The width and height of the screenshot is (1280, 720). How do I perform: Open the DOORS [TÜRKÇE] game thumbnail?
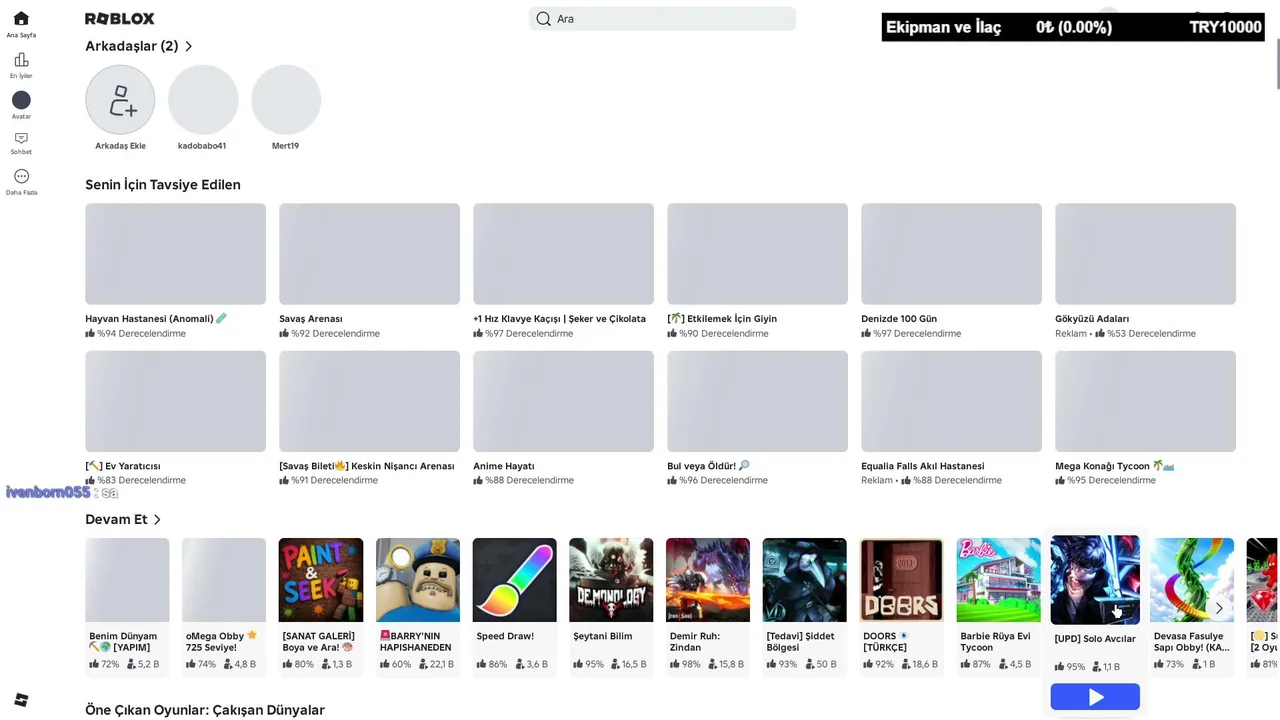tap(902, 580)
